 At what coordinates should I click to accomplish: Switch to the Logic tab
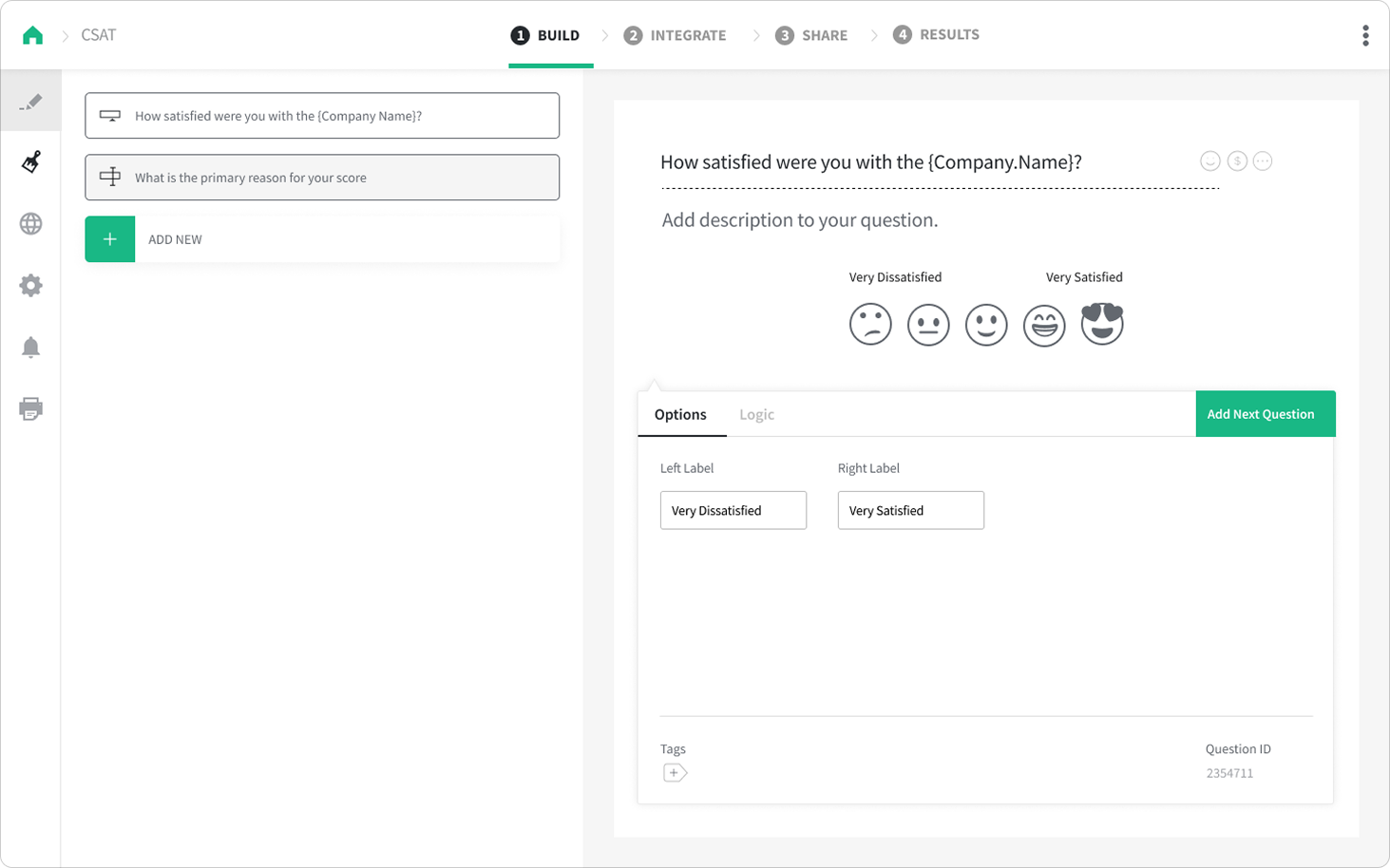pyautogui.click(x=756, y=415)
